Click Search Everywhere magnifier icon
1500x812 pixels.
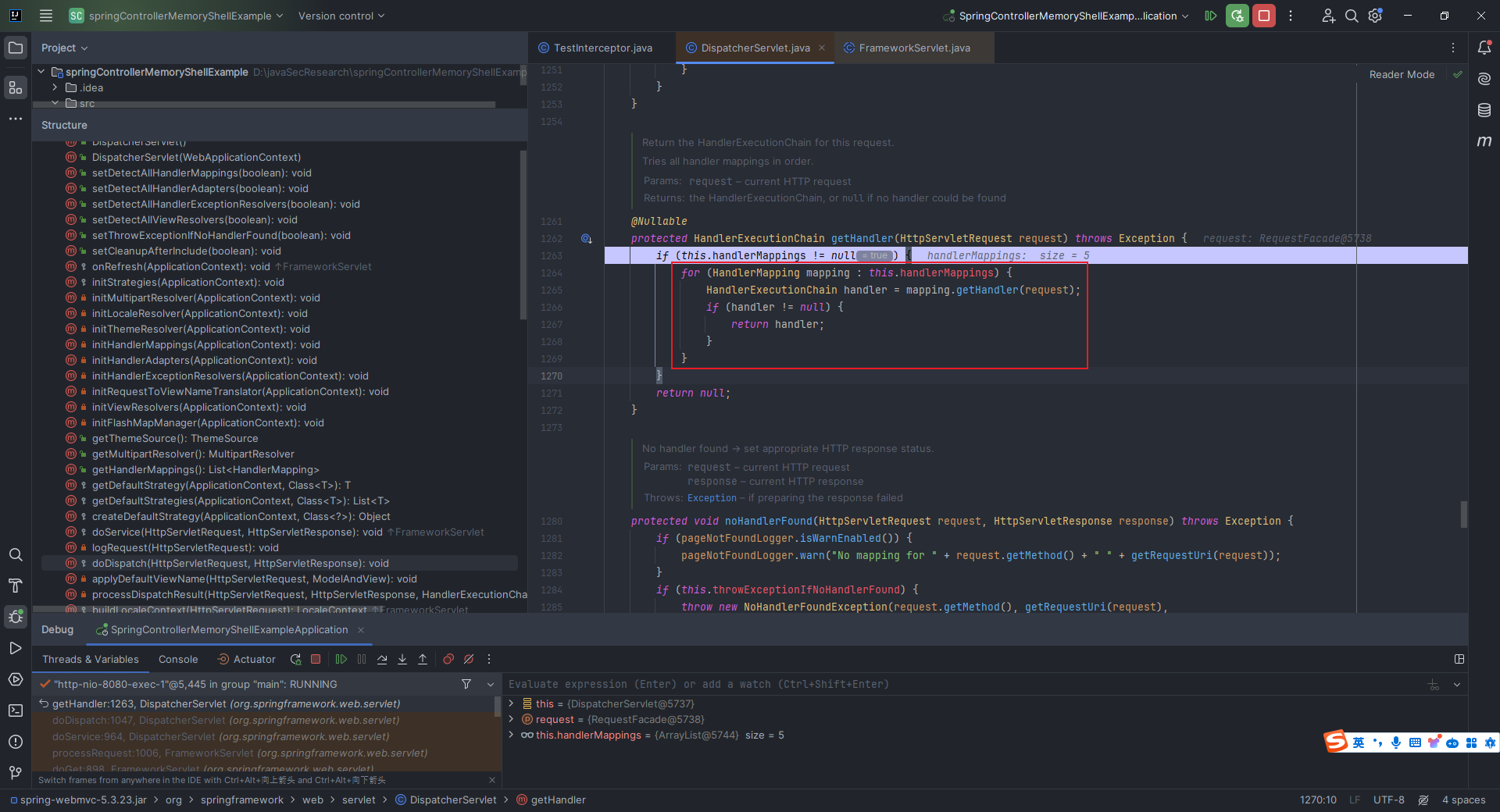click(x=1352, y=16)
